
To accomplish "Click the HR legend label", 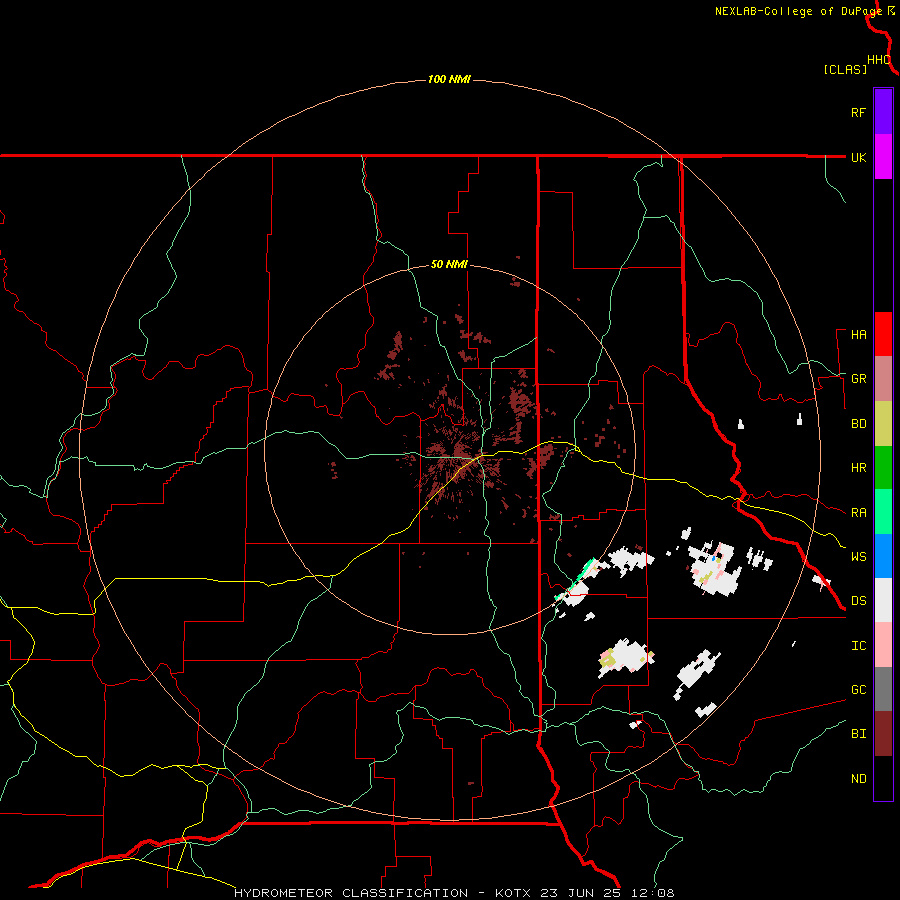I will 858,468.
